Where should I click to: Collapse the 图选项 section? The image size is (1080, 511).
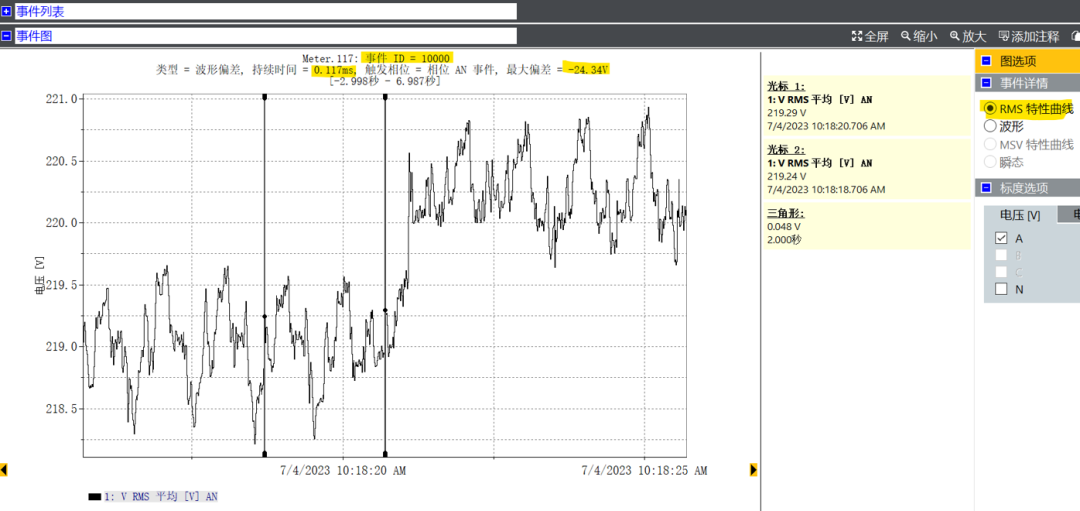[986, 61]
